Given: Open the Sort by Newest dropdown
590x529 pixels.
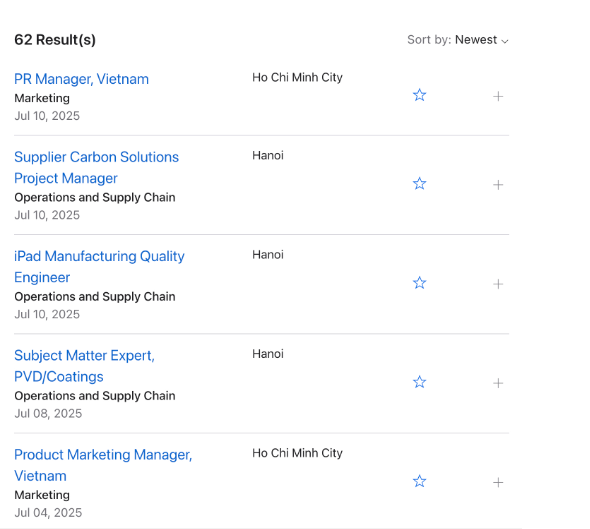Looking at the screenshot, I should point(458,40).
